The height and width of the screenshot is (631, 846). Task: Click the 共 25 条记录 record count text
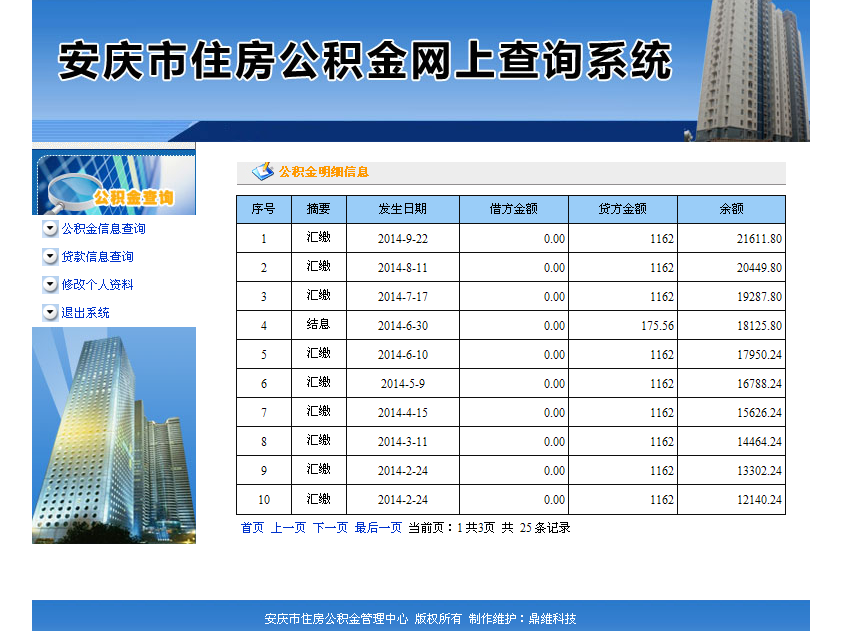pyautogui.click(x=536, y=527)
